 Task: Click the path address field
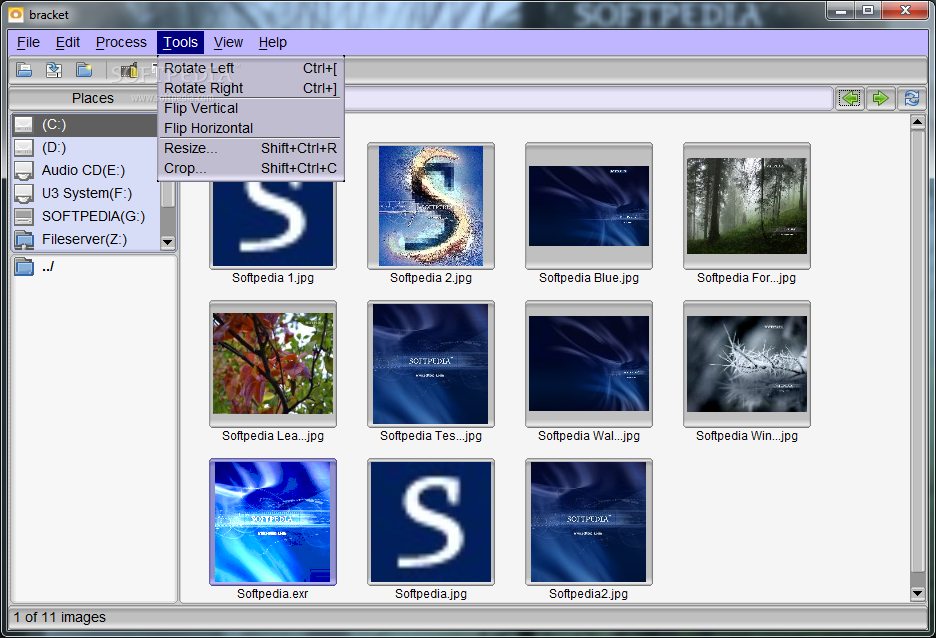point(588,98)
